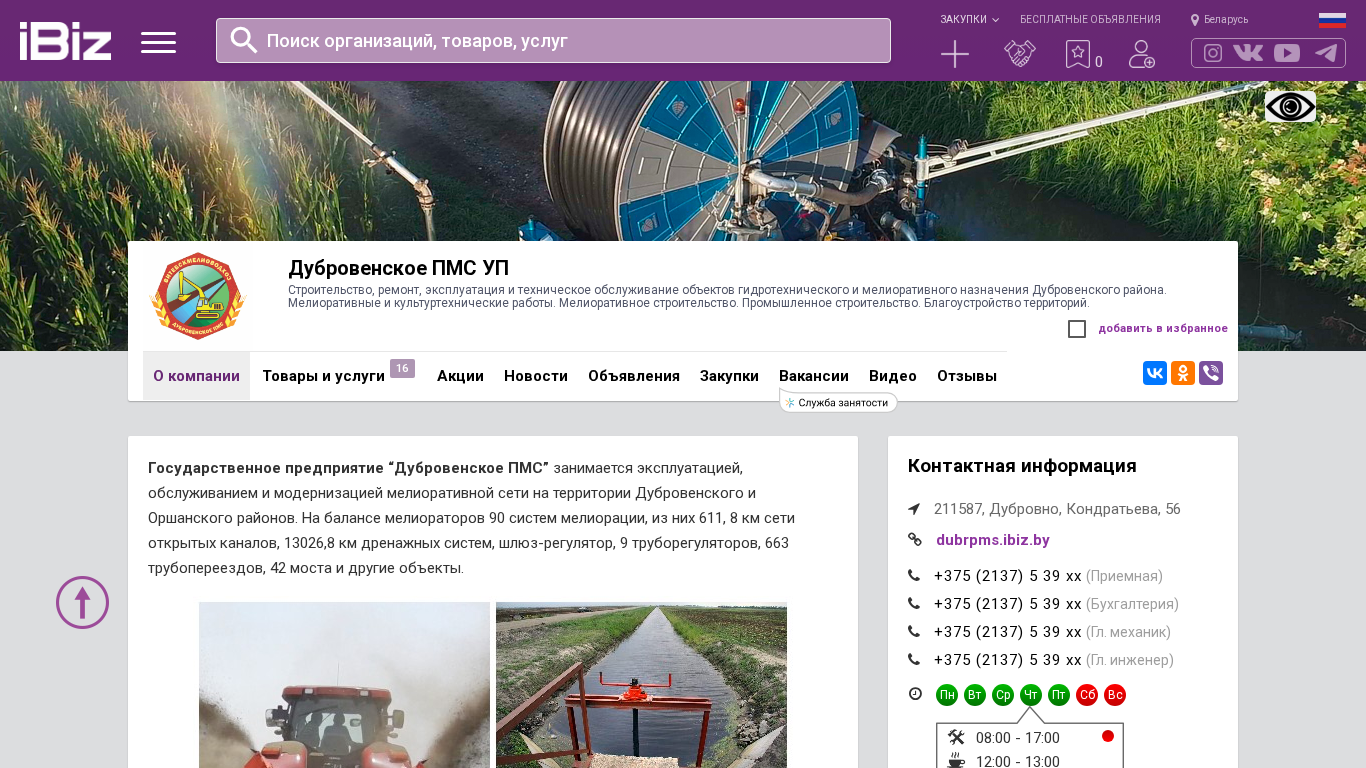The width and height of the screenshot is (1366, 768).
Task: Open the Видео tab
Action: pos(893,376)
